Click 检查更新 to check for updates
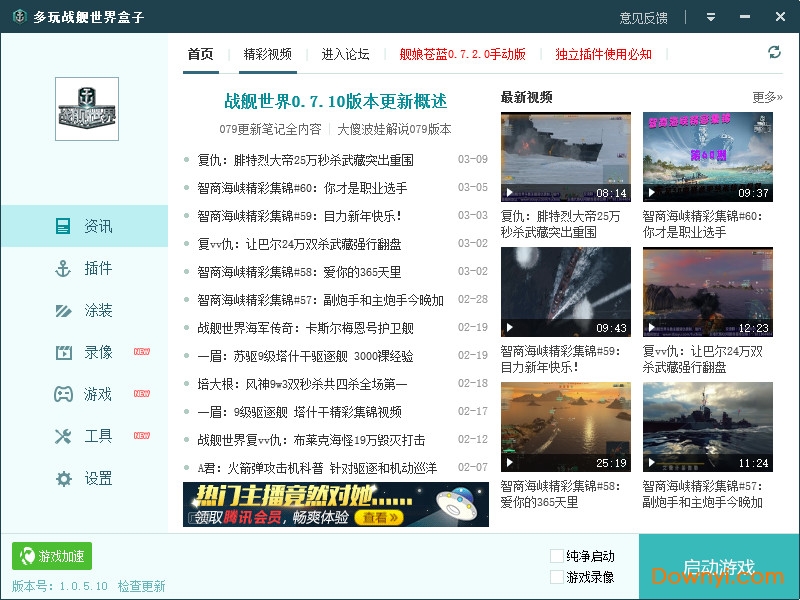The image size is (800, 600). point(140,585)
